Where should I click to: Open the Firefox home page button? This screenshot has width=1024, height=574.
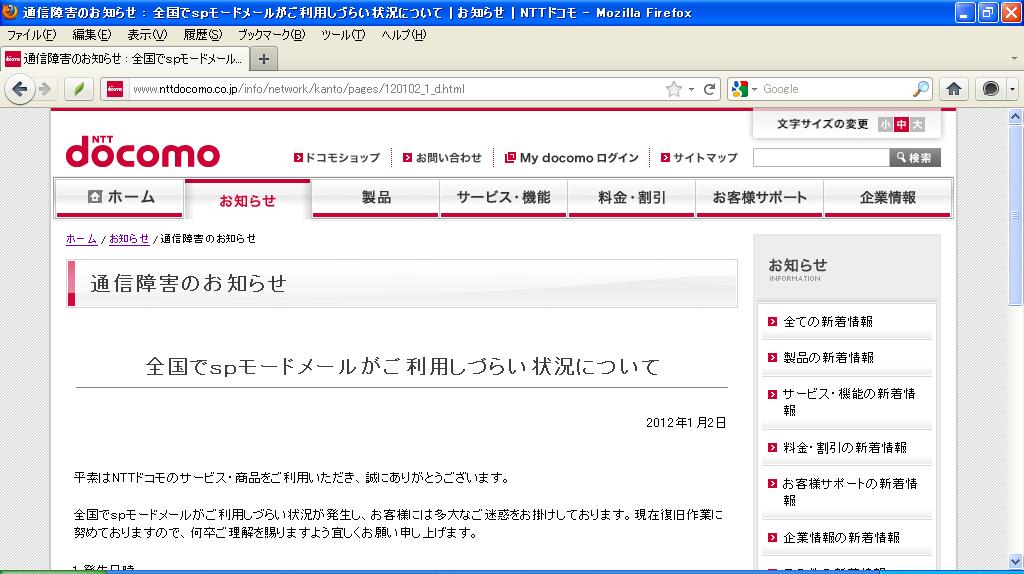(953, 89)
